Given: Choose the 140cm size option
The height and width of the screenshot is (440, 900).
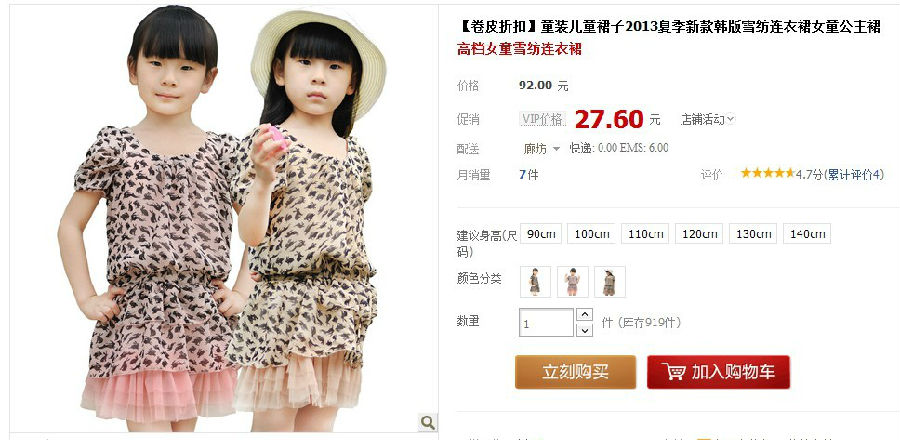Looking at the screenshot, I should point(807,233).
